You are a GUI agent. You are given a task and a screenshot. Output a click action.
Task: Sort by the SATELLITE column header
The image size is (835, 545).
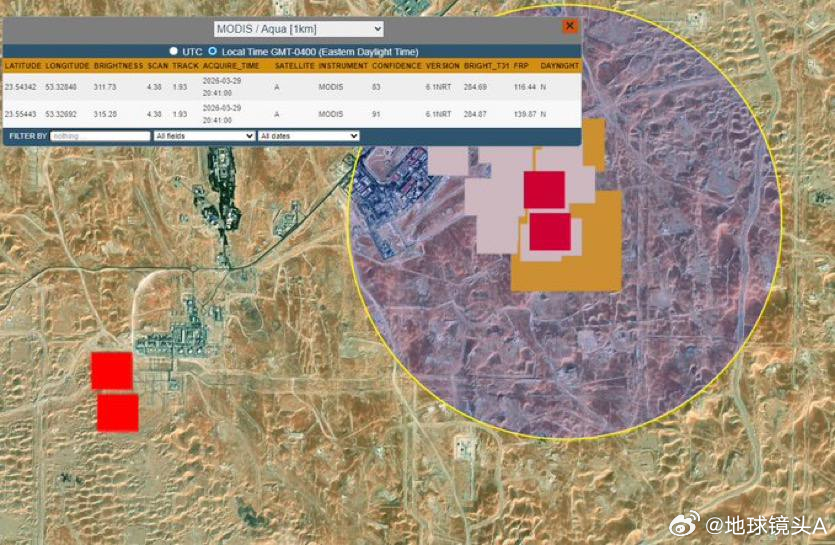(x=294, y=66)
